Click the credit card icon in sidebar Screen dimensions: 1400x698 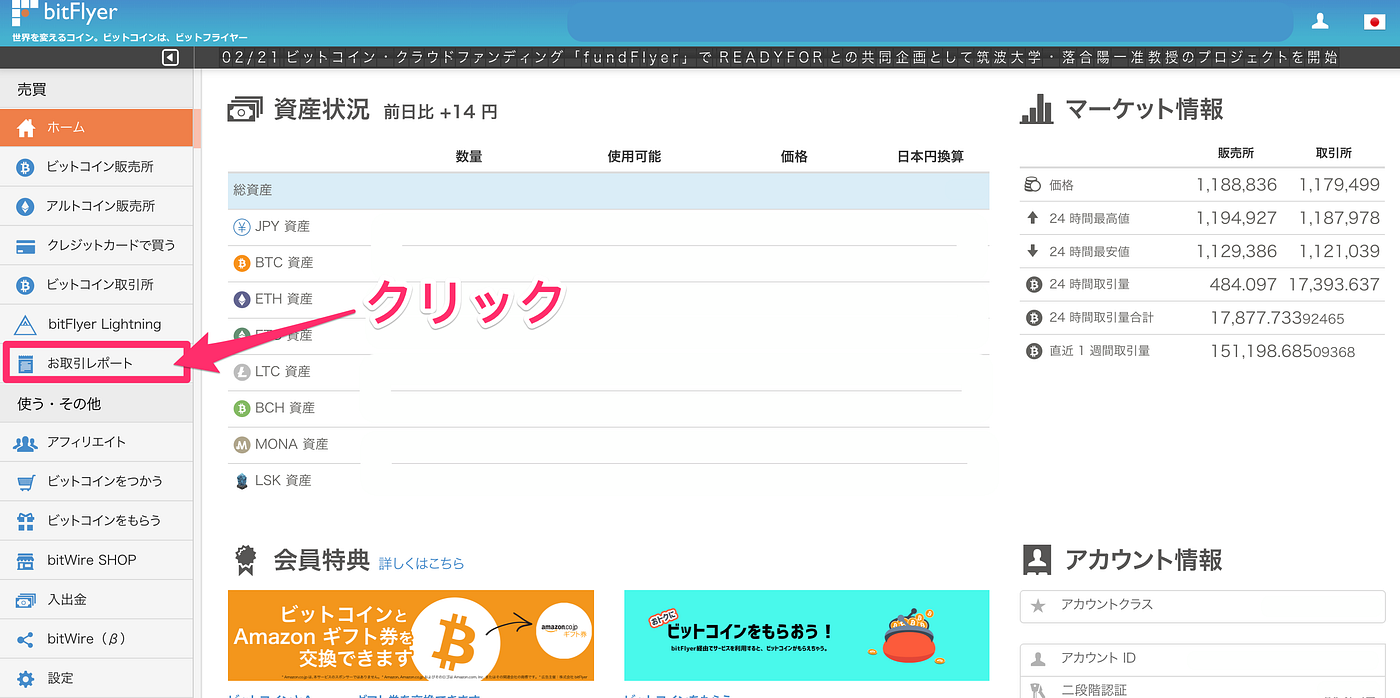[26, 246]
